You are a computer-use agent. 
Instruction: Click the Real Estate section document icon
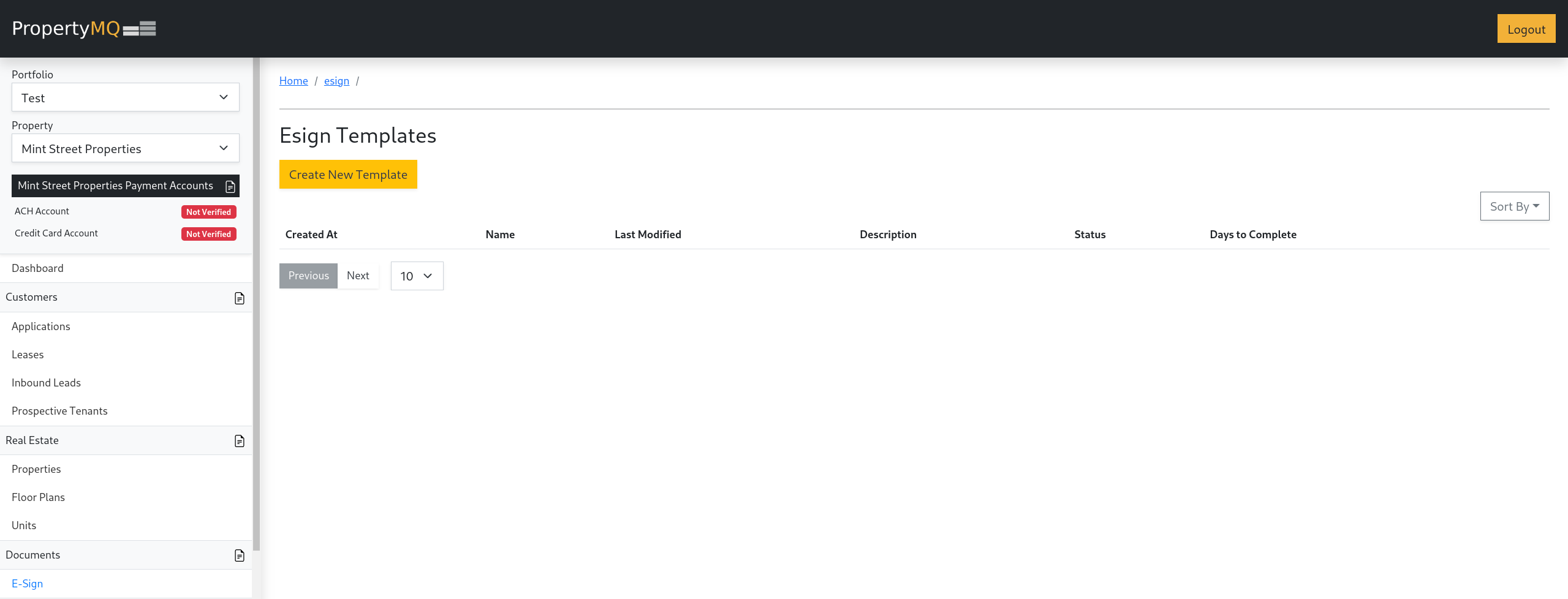(240, 441)
